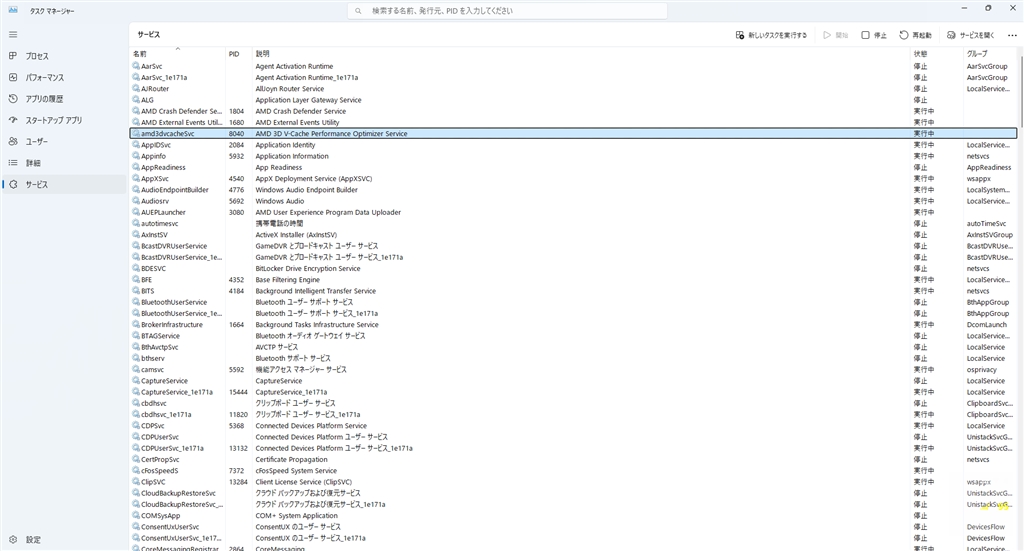Viewport: 1024px width, 551px height.
Task: Open 設定 at the sidebar bottom
Action: 63,540
